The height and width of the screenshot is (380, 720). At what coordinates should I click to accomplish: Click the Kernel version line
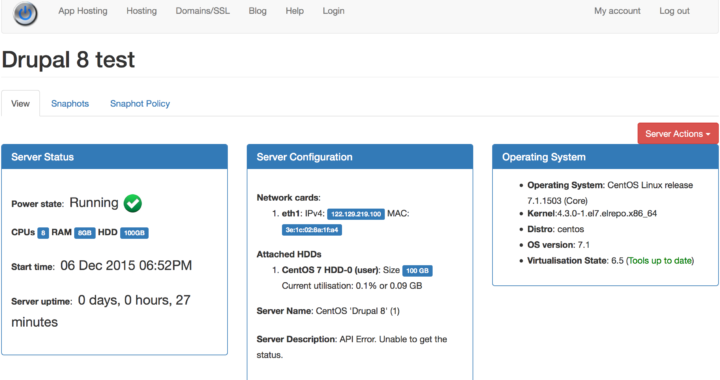click(592, 213)
